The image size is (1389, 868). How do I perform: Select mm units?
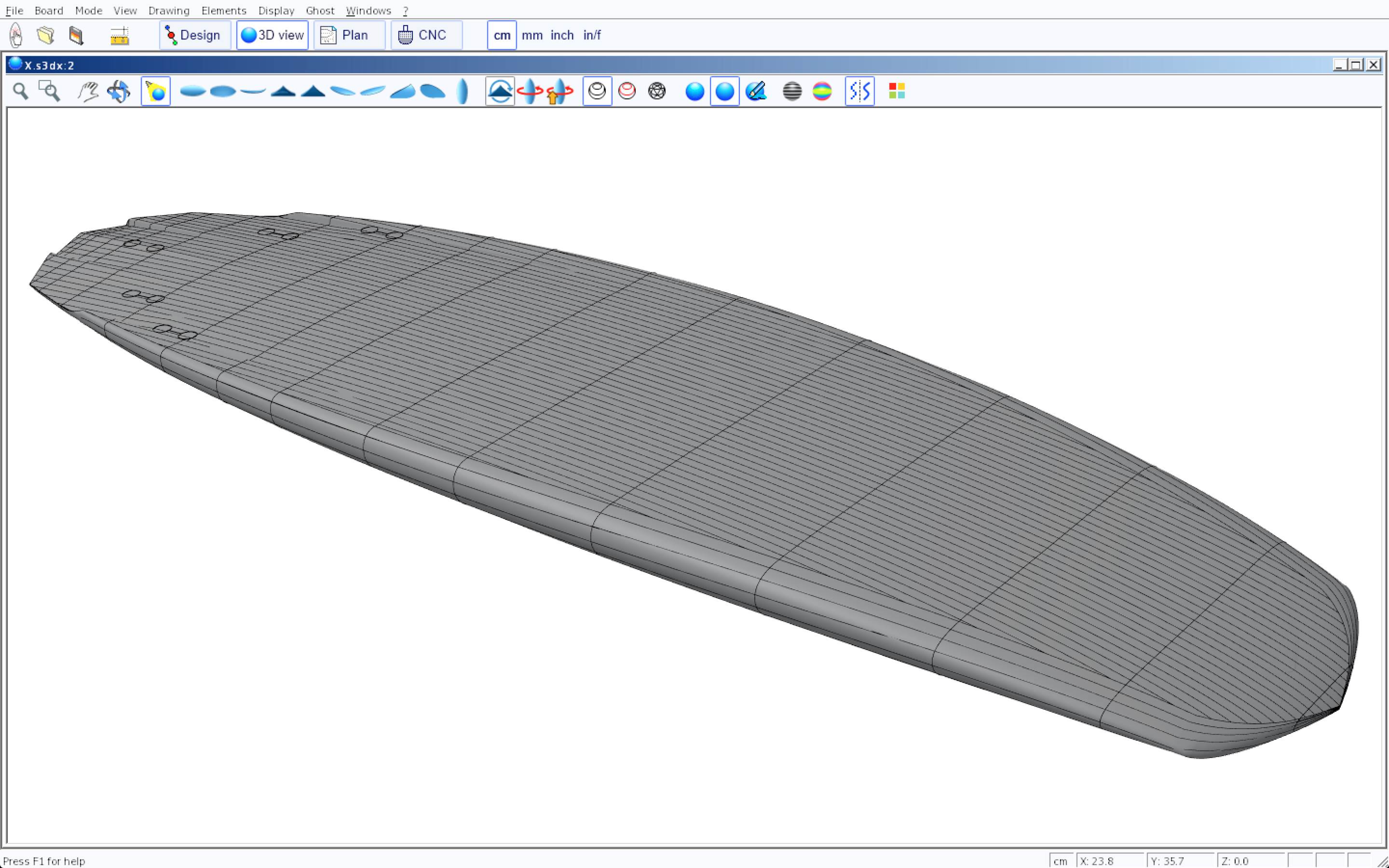(x=532, y=35)
